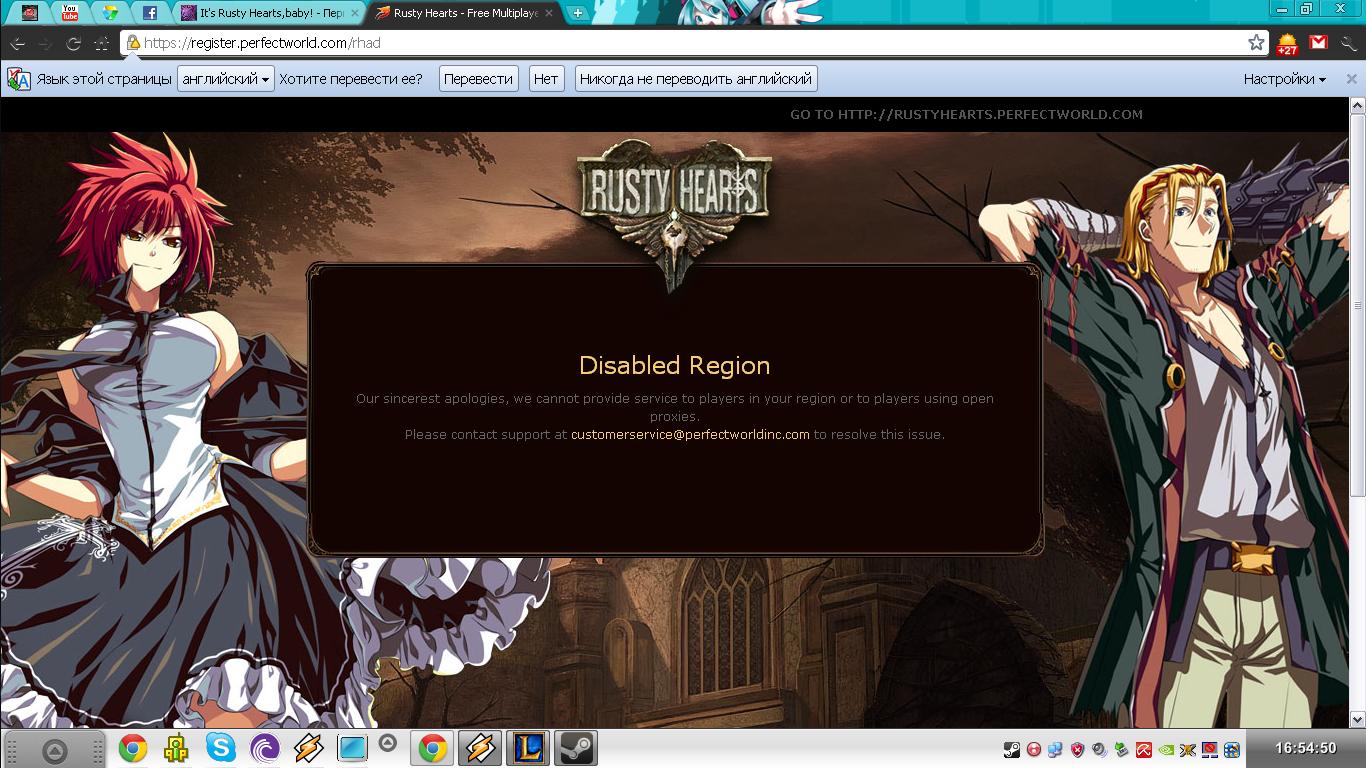Click the 16:54:50 taskbar clock

click(1306, 748)
